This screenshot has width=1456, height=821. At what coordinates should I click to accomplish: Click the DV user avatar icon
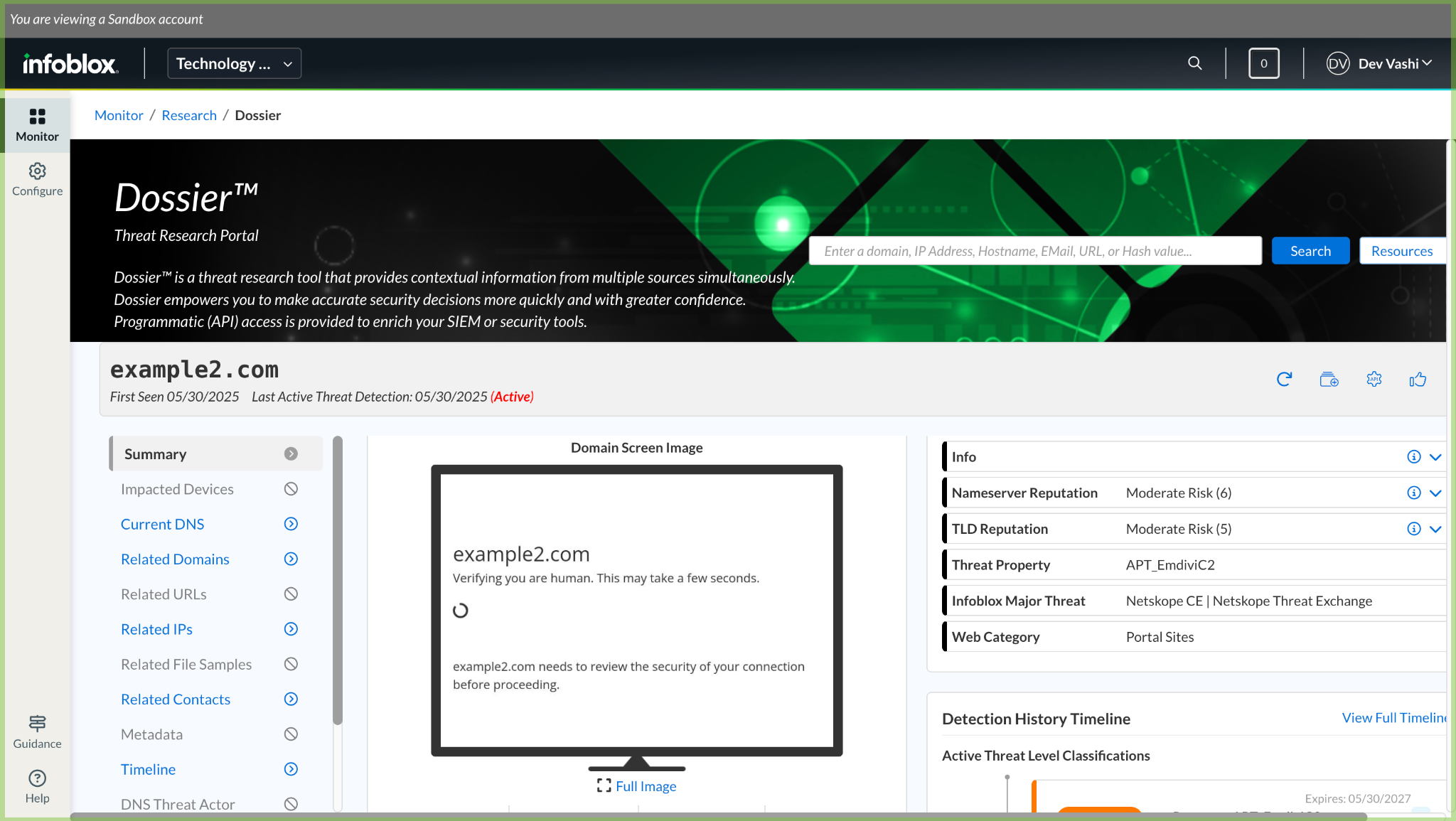pos(1338,63)
